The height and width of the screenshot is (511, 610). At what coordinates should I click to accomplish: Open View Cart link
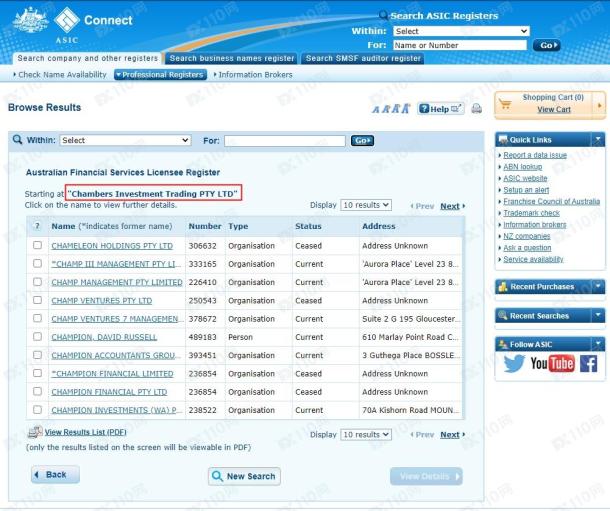pos(554,109)
